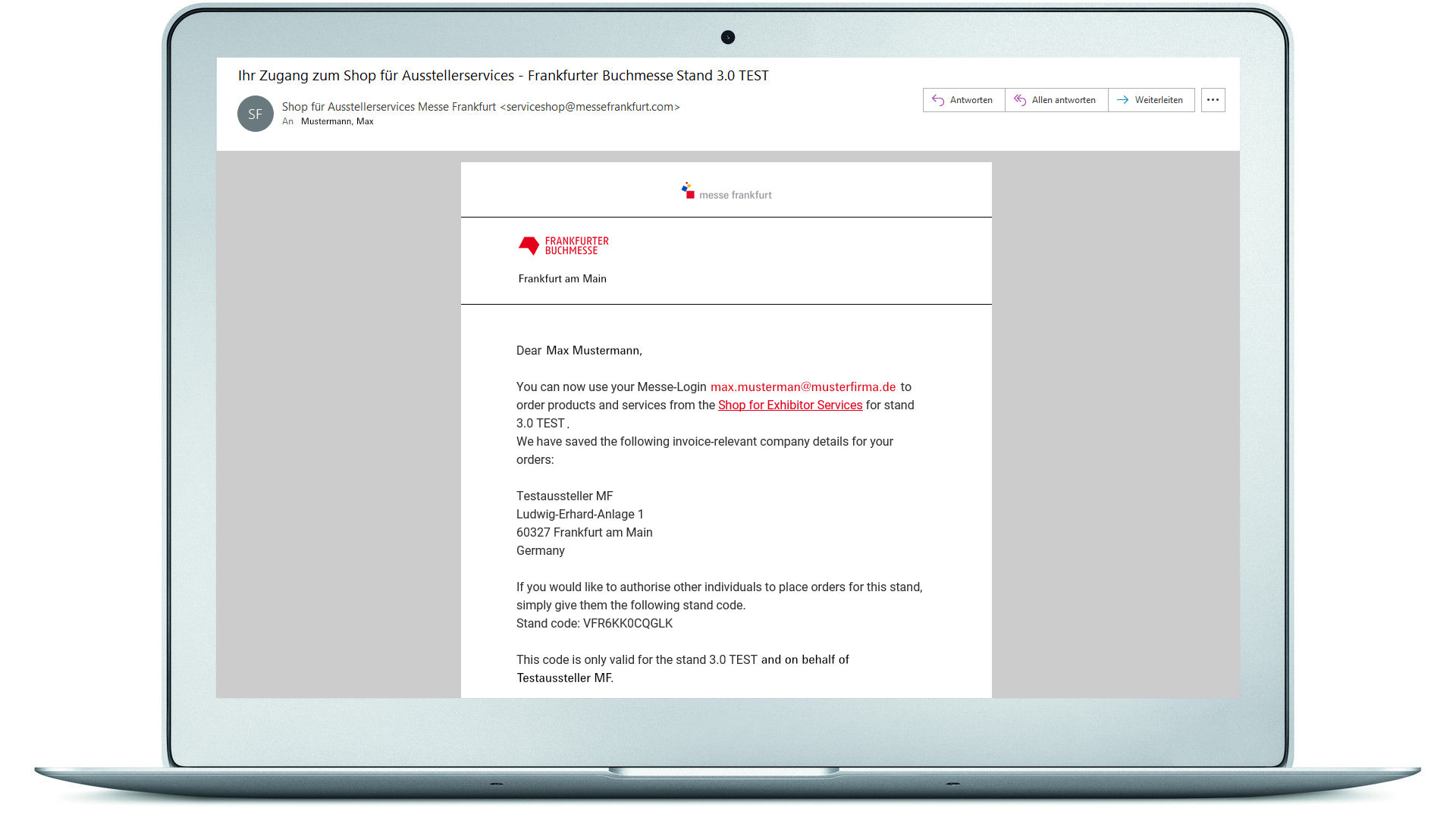Click company name Testaussteller MF in address
1456x814 pixels.
565,496
